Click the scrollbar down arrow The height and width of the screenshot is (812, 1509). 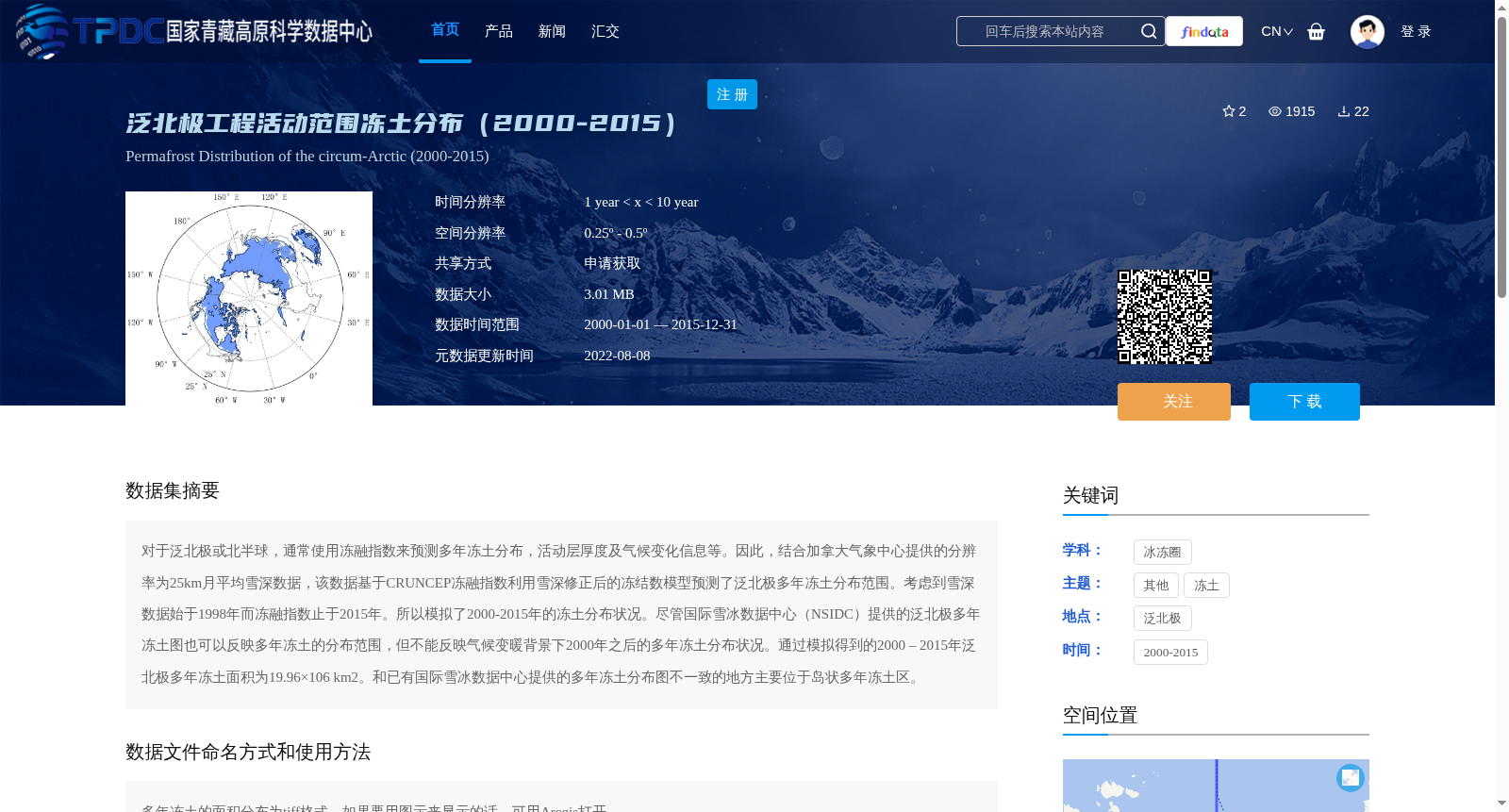pos(1501,804)
